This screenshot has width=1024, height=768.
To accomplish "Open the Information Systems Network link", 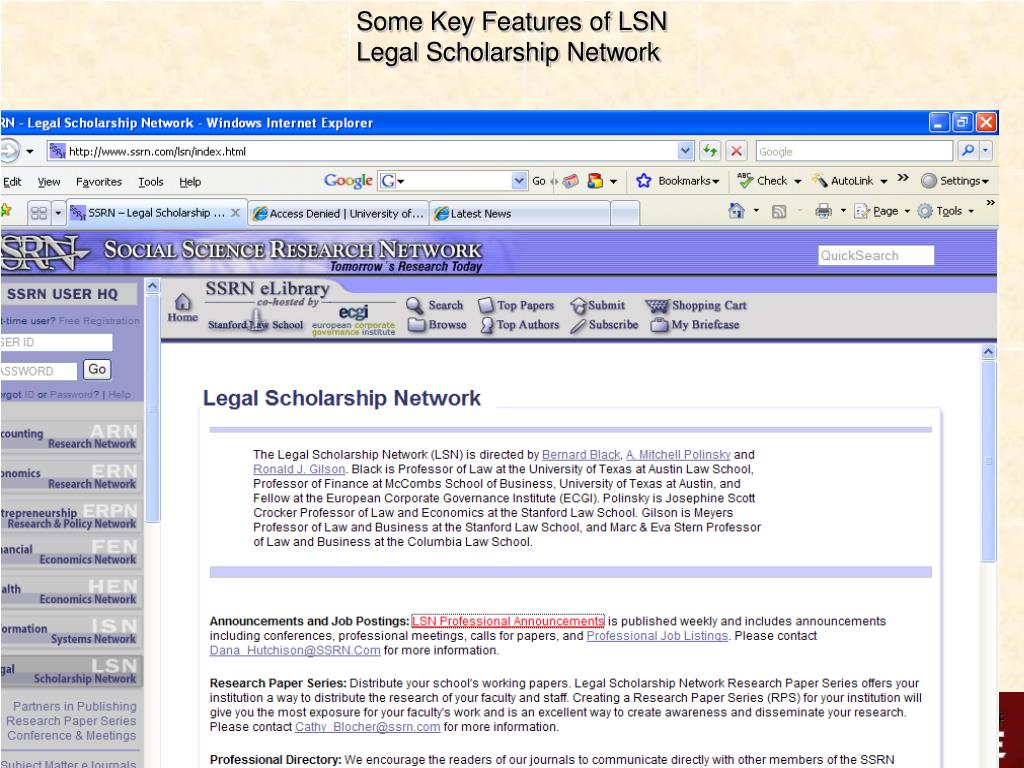I will [x=70, y=632].
